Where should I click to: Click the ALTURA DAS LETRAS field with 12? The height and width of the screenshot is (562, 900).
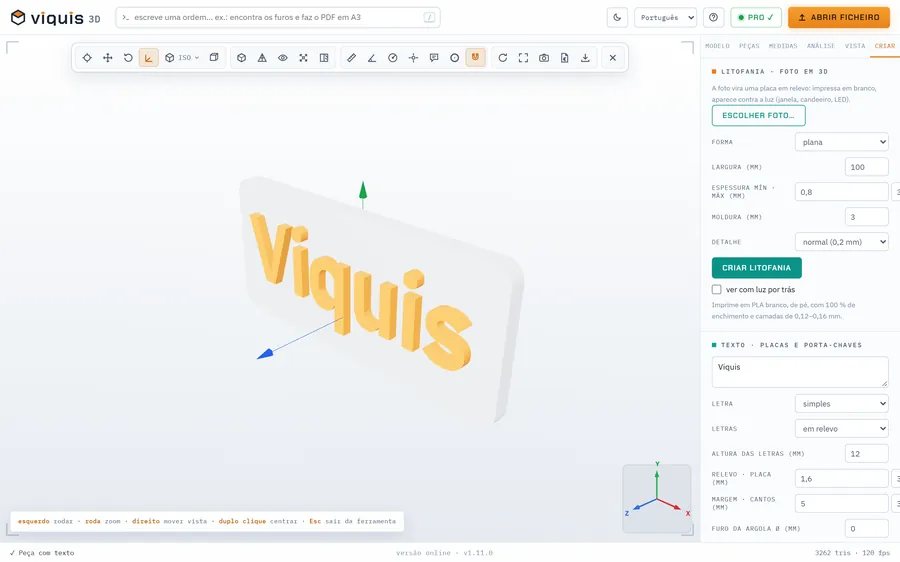click(867, 454)
